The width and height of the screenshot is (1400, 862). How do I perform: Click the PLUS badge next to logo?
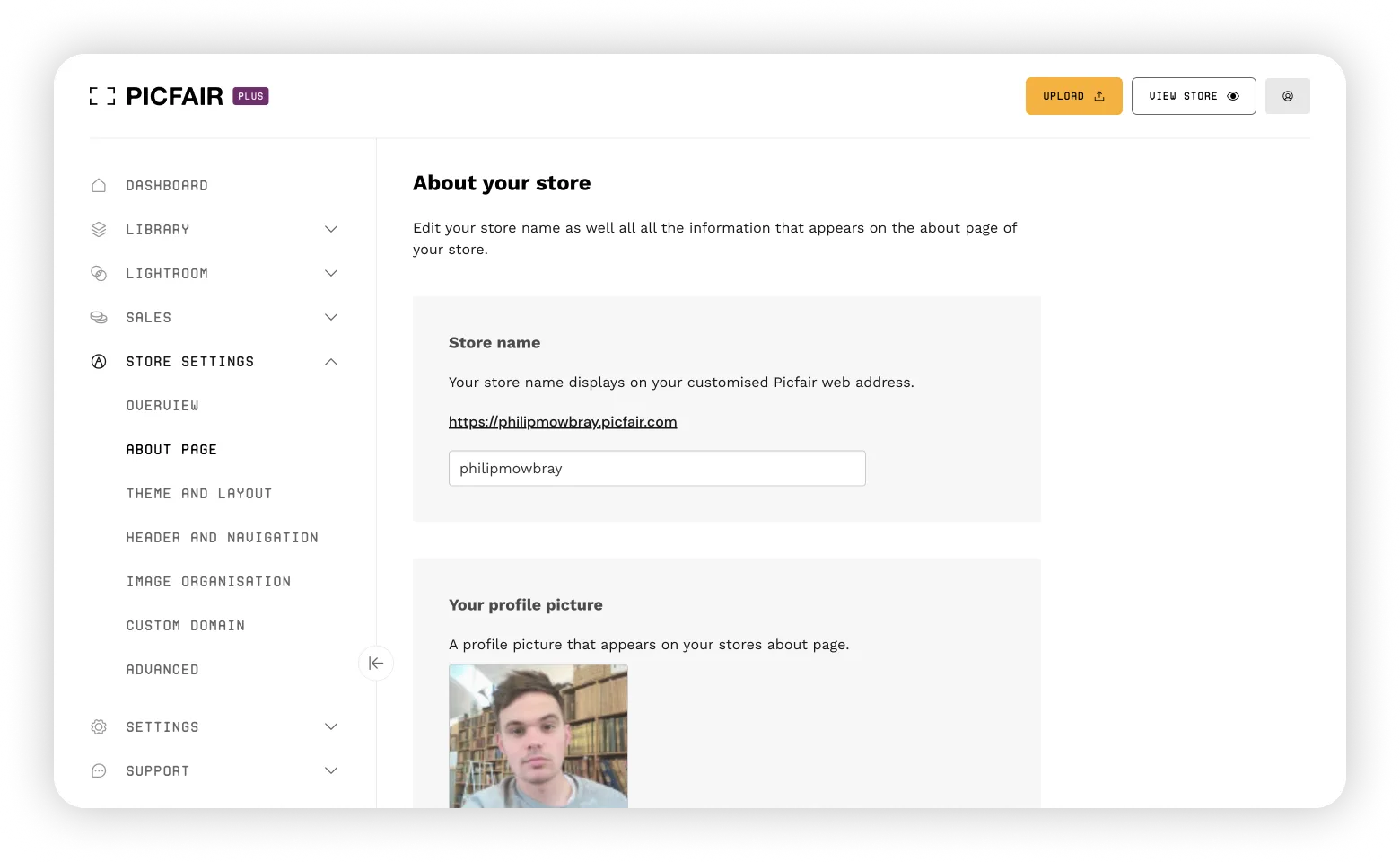(250, 96)
